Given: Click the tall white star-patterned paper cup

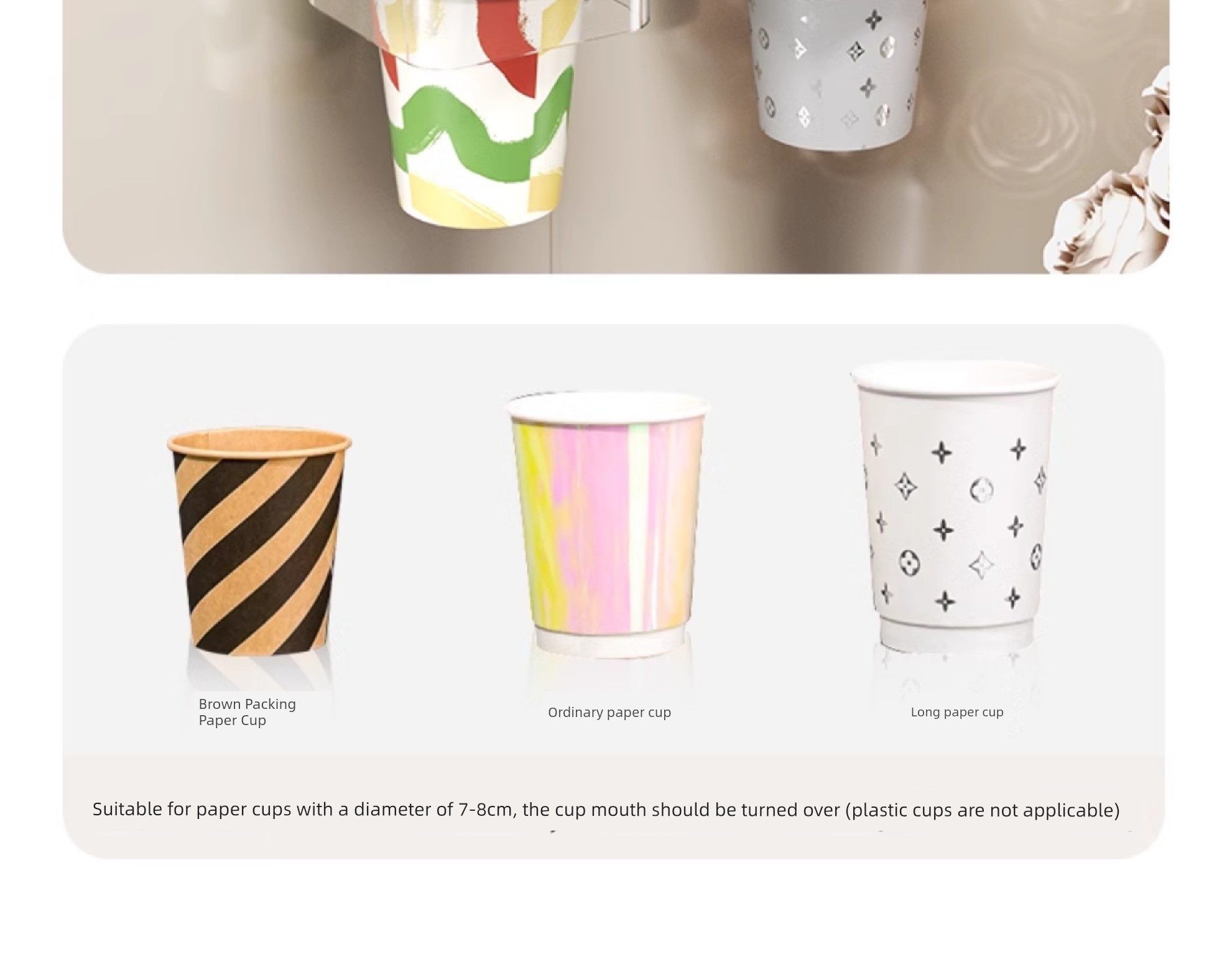Looking at the screenshot, I should (955, 506).
